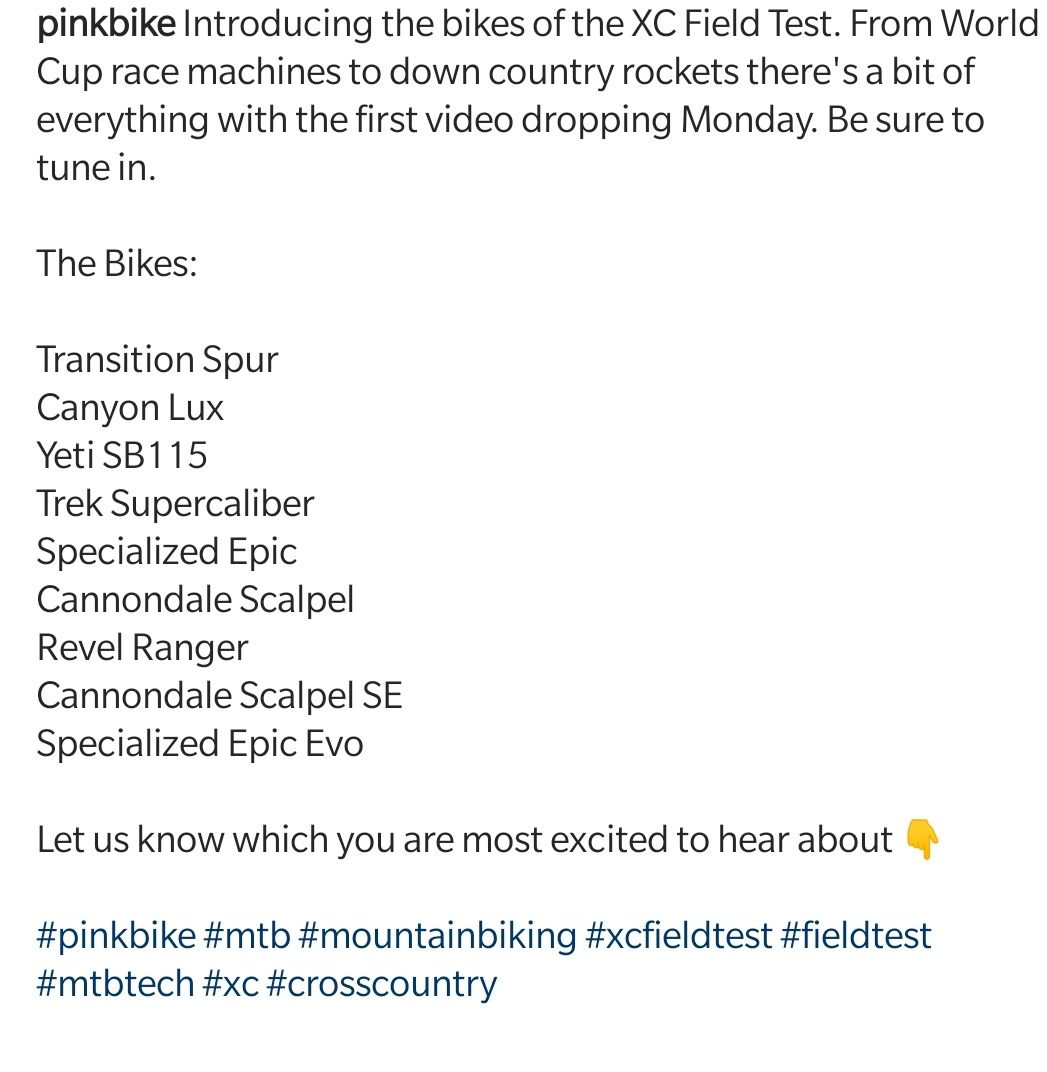Open the #xcfieldtest hashtag
Image resolution: width=1047 pixels, height=1072 pixels.
[678, 936]
